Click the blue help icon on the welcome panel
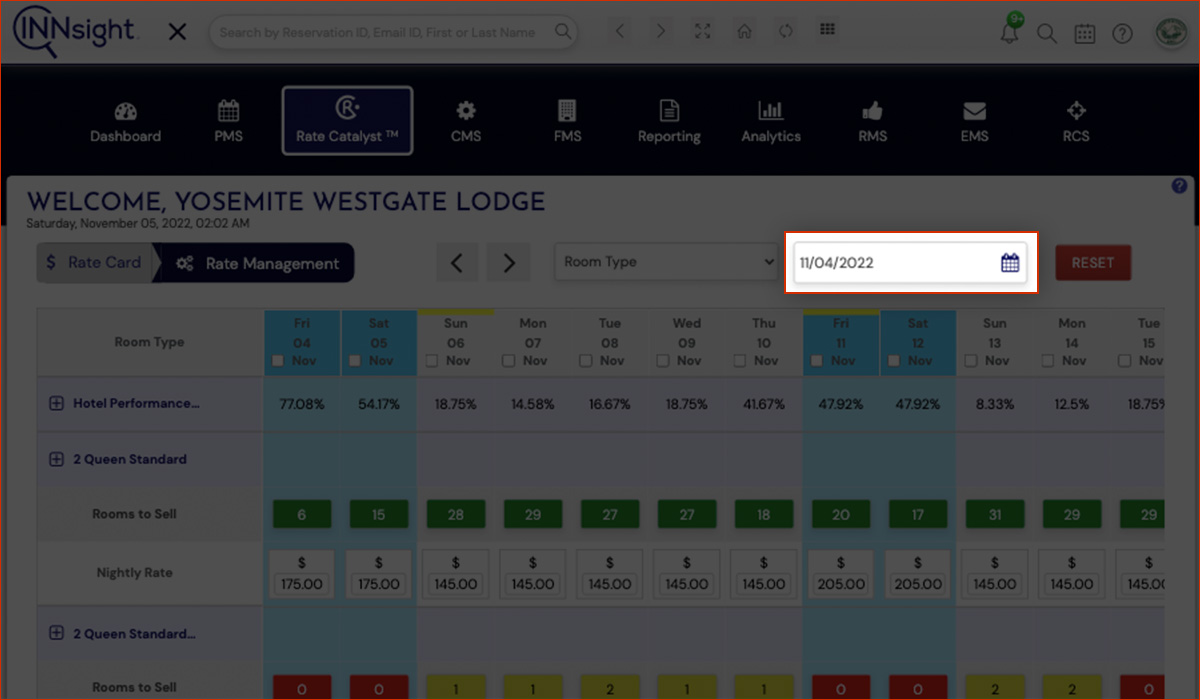Screen dimensions: 1200x700 click(1179, 186)
